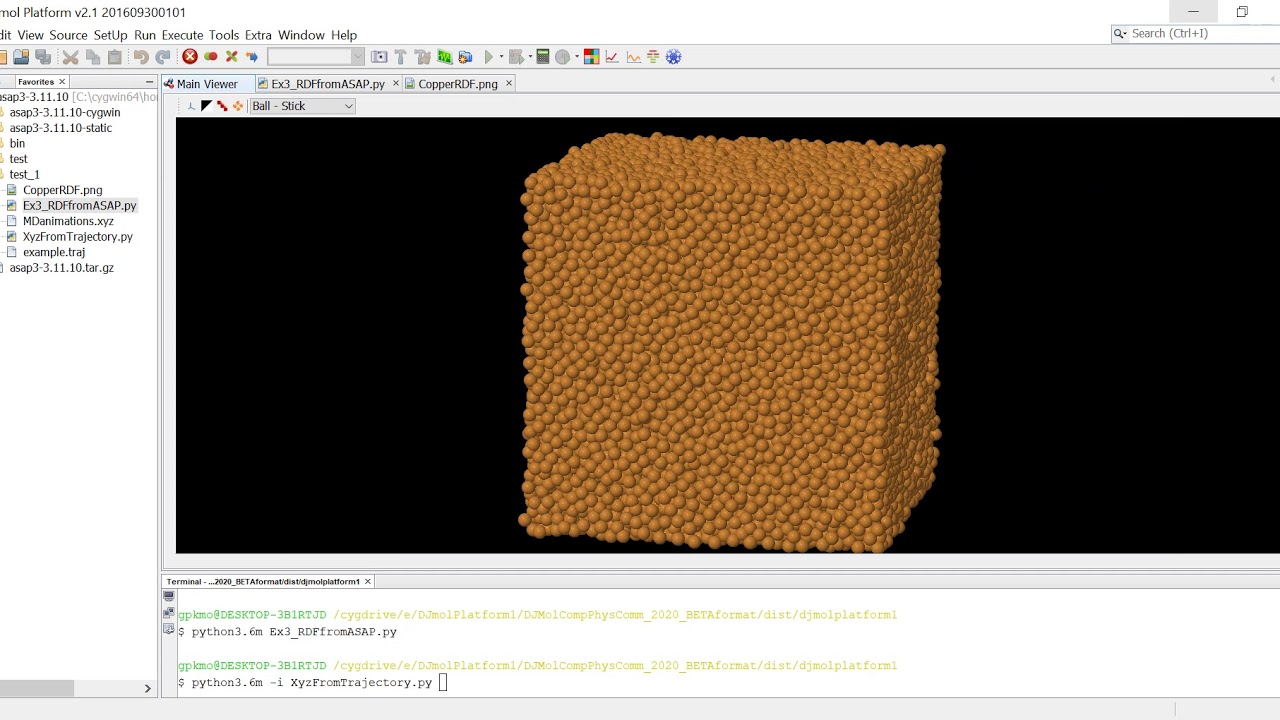Click the Paste clipboard toolbar icon

tap(114, 57)
